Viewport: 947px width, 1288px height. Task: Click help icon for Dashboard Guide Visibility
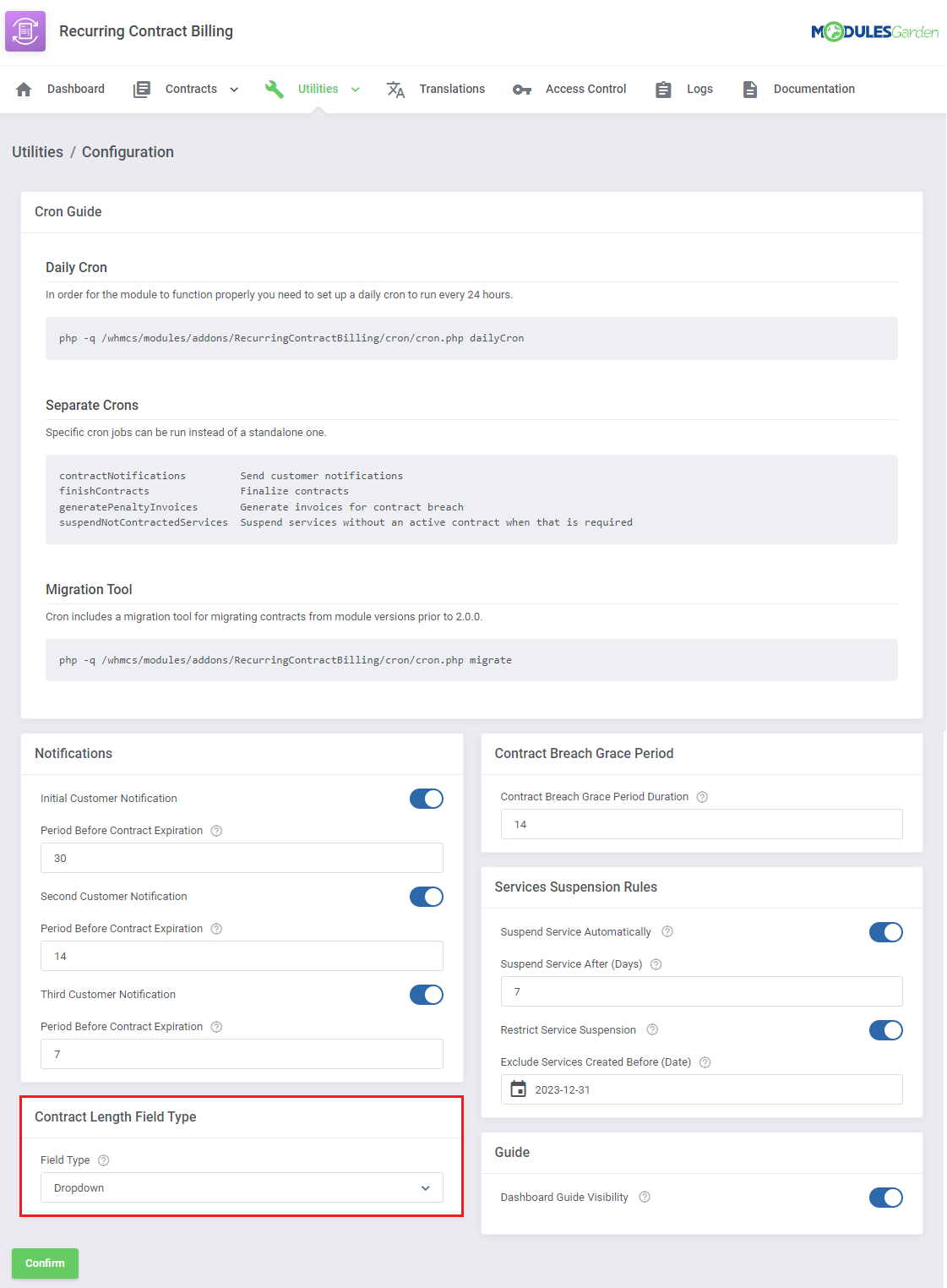coord(645,1197)
